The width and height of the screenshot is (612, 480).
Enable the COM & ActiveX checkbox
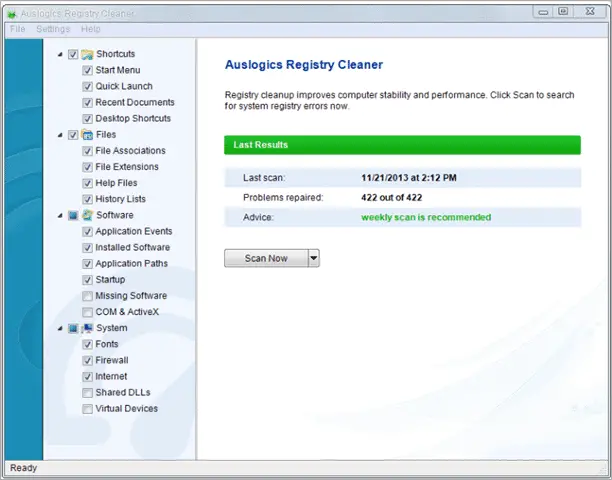(x=87, y=312)
